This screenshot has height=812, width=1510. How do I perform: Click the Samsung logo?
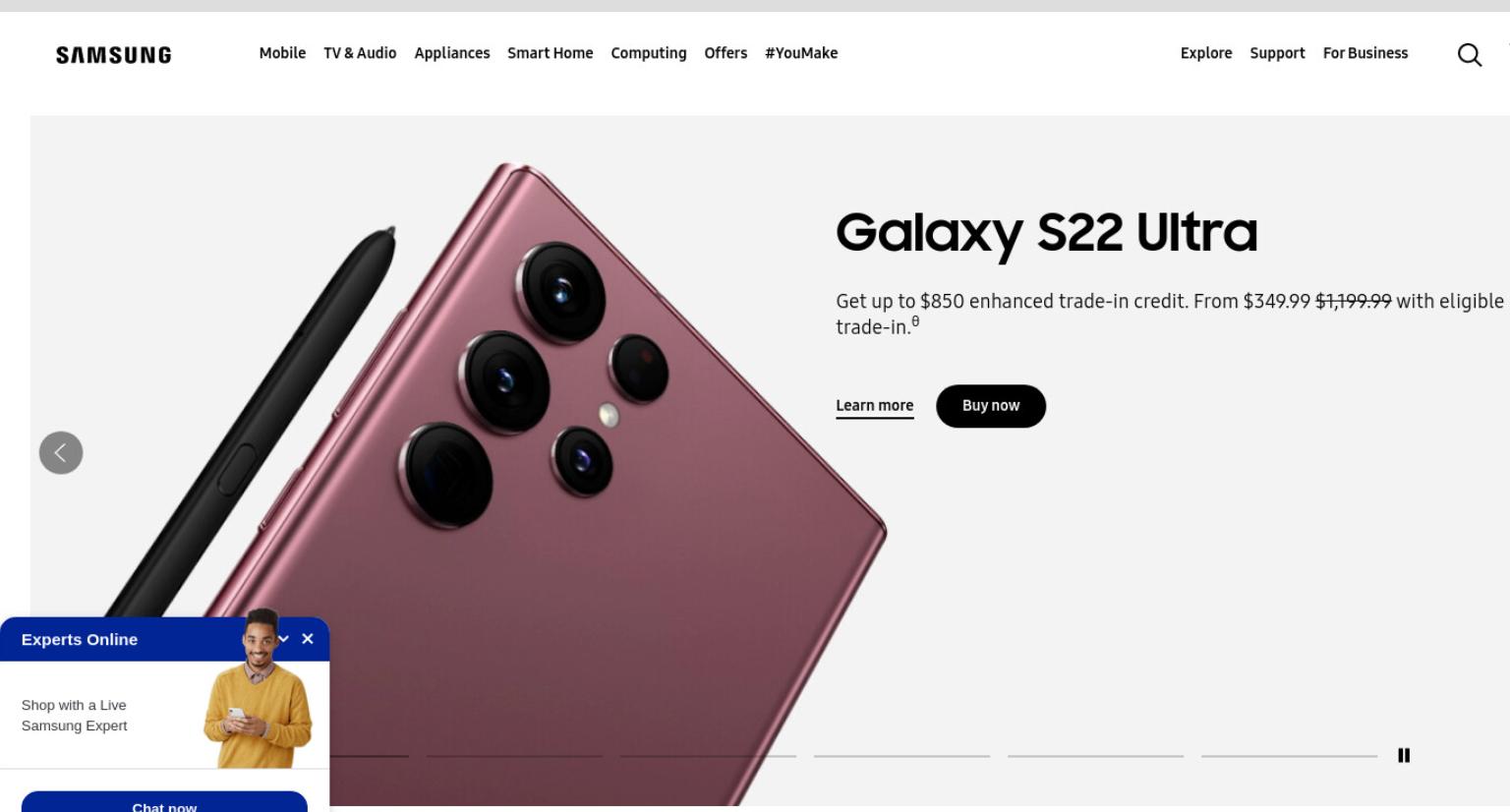click(113, 55)
